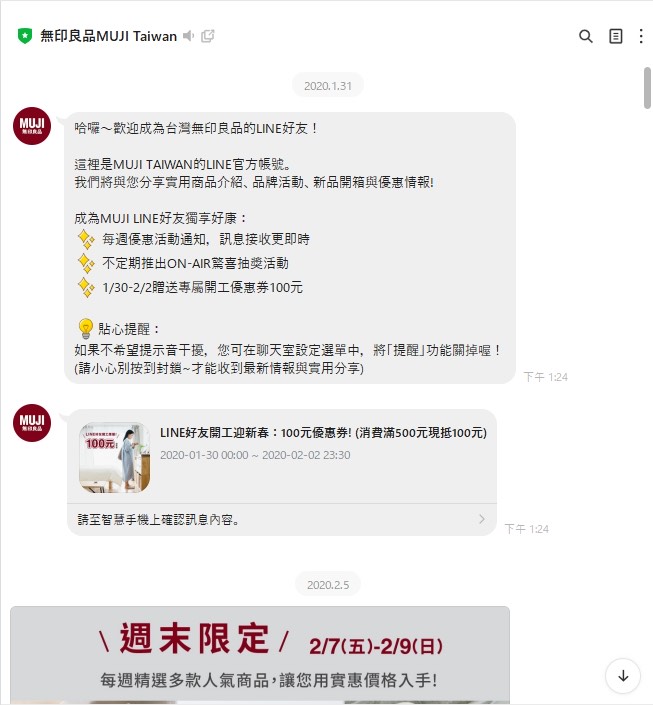Viewport: 653px width, 705px height.
Task: Click 請至智慧手機上確認訊息內容 text
Action: pos(158,520)
